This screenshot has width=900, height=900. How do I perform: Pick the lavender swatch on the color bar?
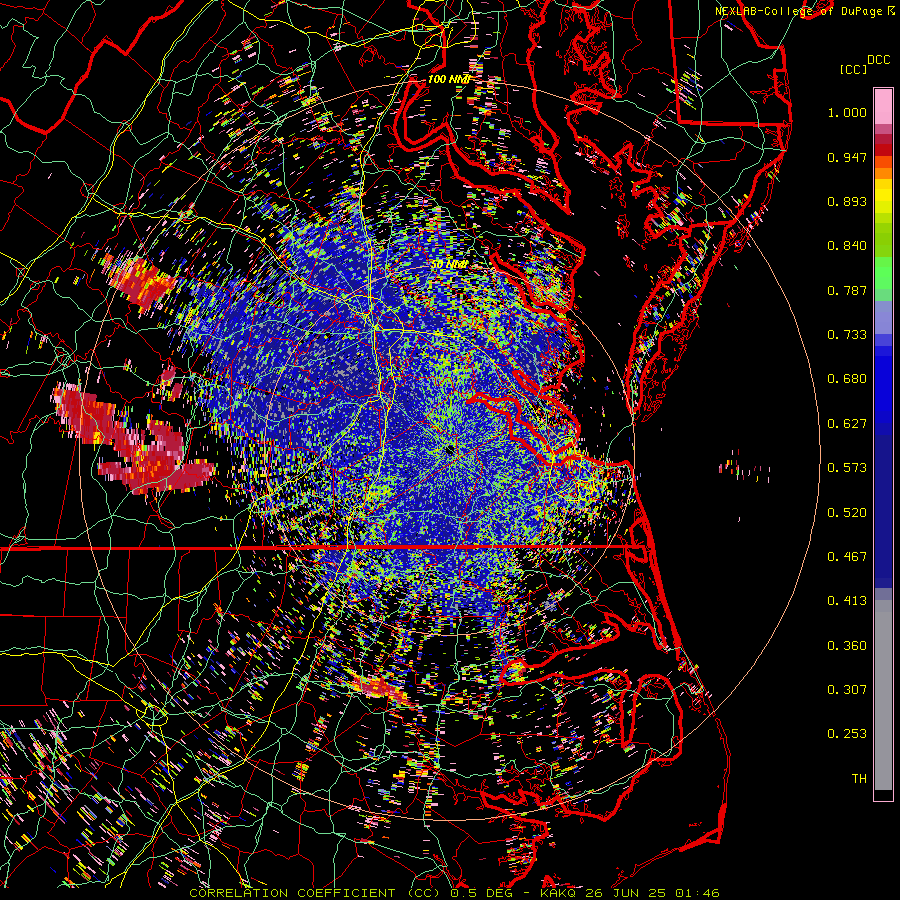(x=883, y=317)
